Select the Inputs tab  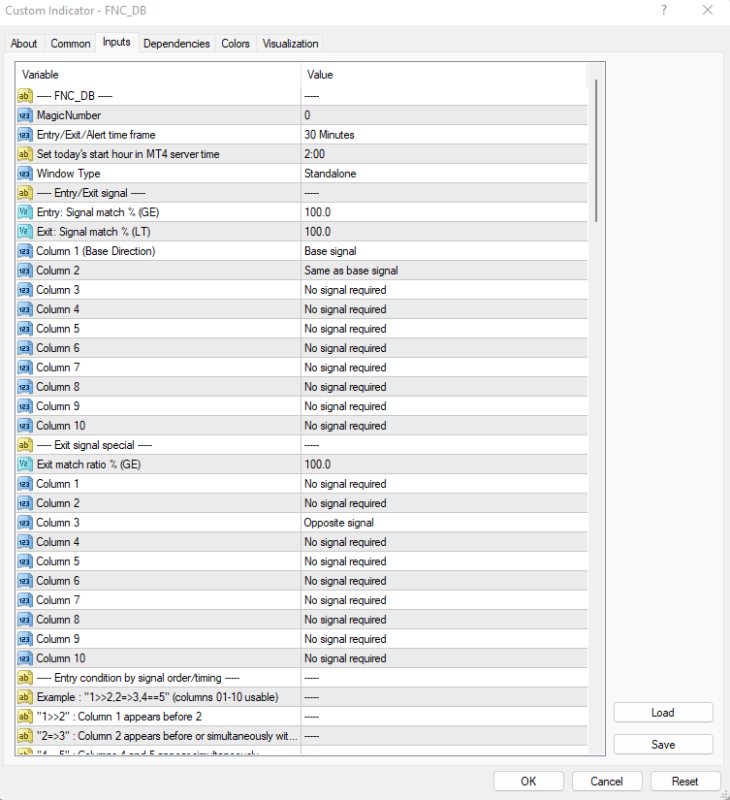(x=117, y=42)
